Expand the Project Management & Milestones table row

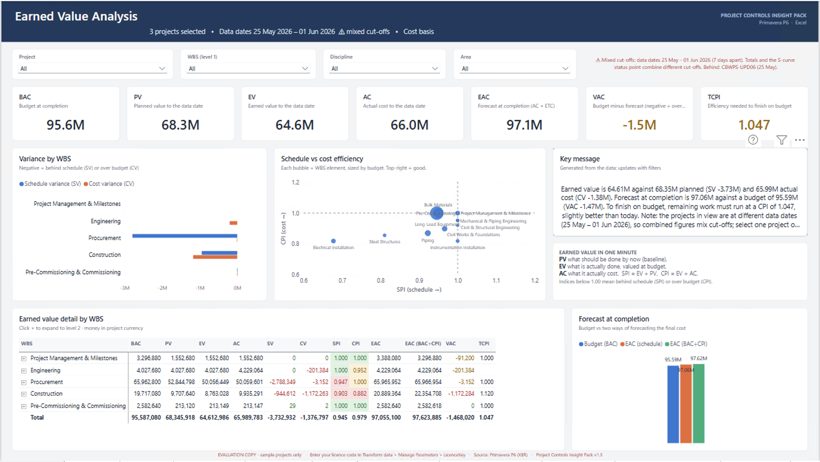click(x=24, y=358)
